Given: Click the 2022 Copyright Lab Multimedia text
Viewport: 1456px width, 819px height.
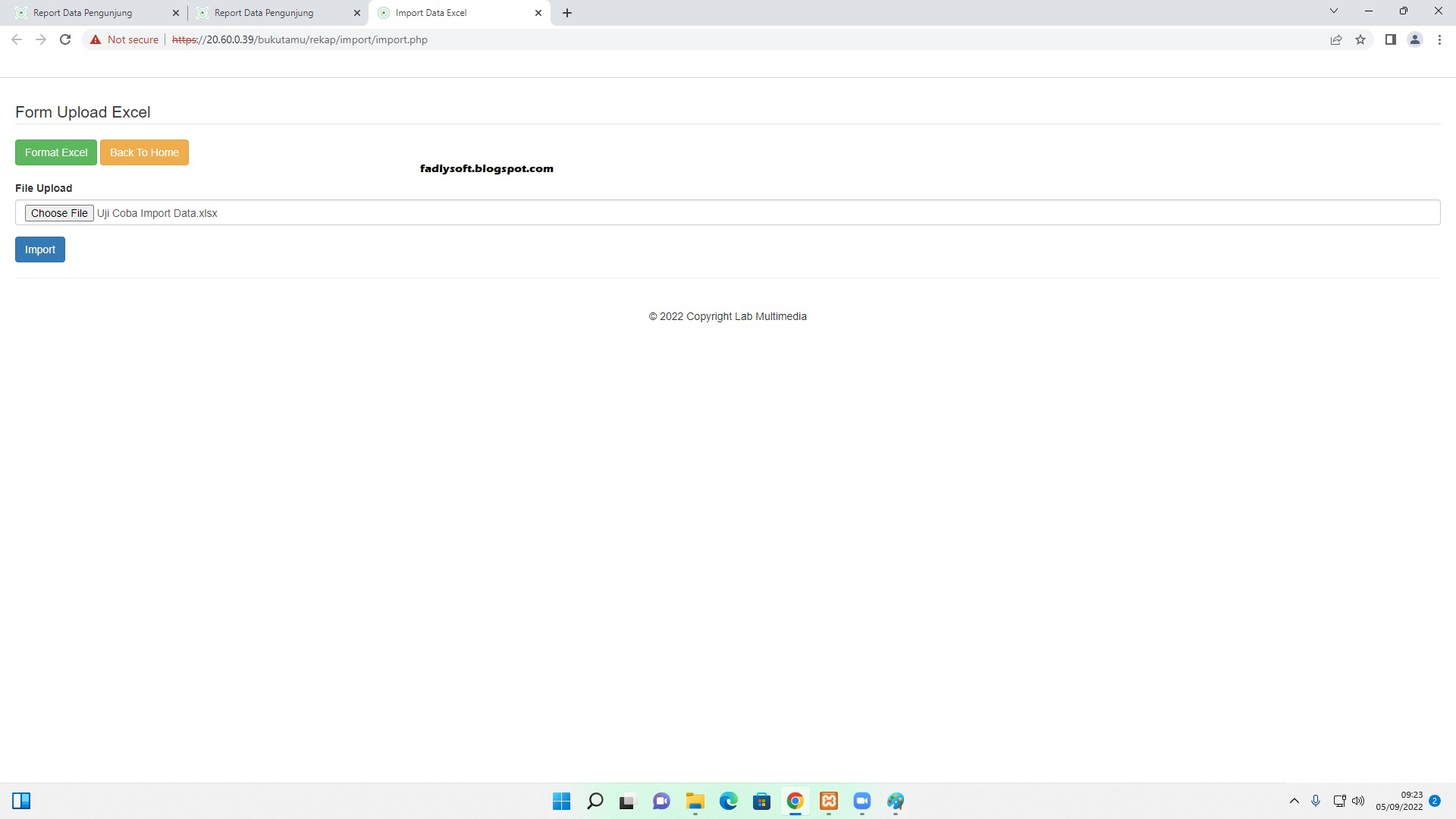Looking at the screenshot, I should click(x=727, y=316).
